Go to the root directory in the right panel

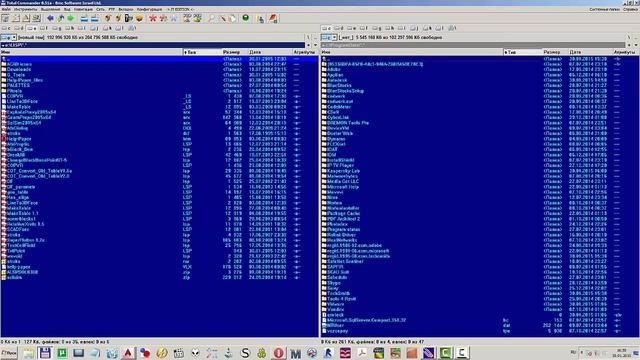click(x=629, y=38)
